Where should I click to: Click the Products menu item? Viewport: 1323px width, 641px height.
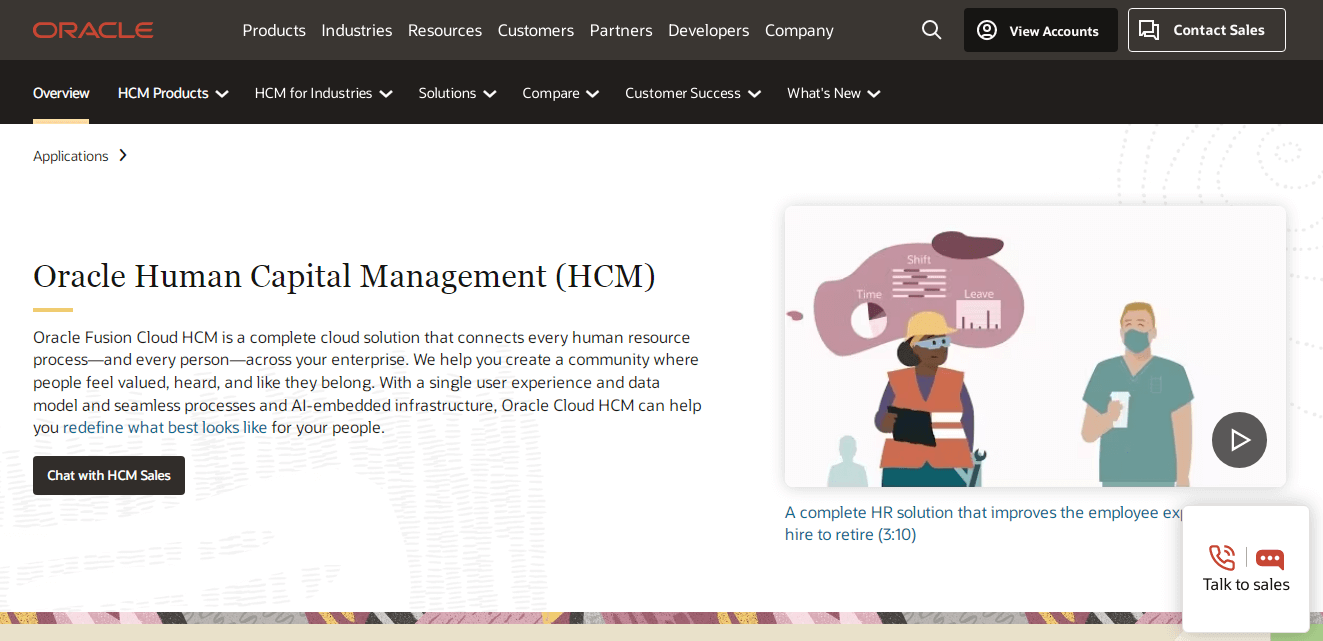pos(274,30)
